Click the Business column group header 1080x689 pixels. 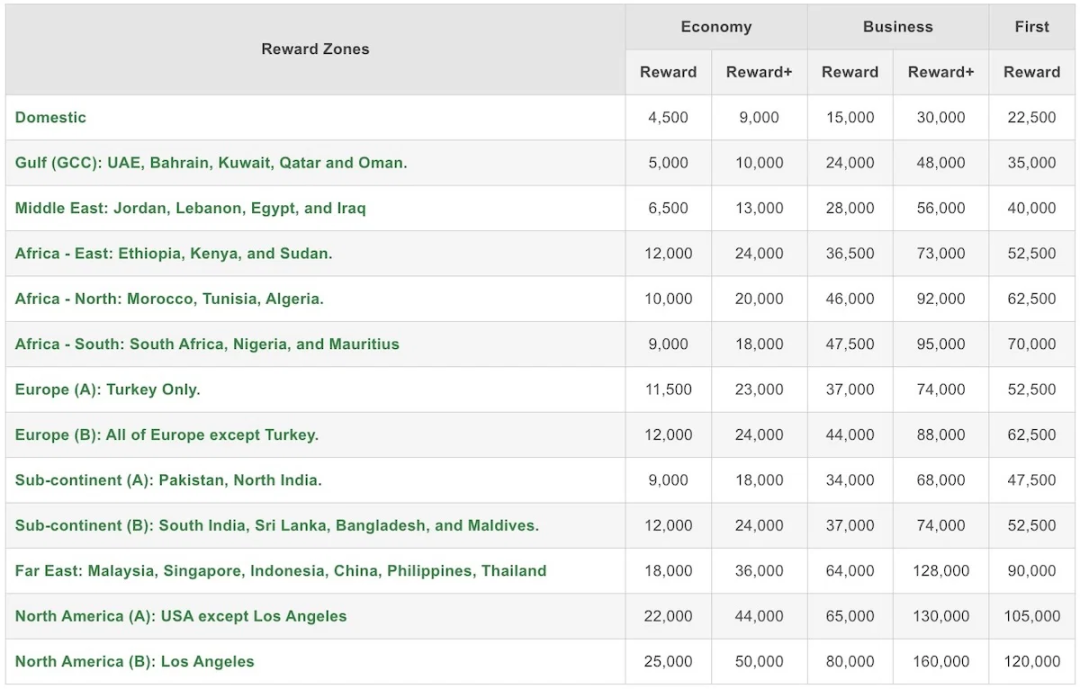[897, 27]
